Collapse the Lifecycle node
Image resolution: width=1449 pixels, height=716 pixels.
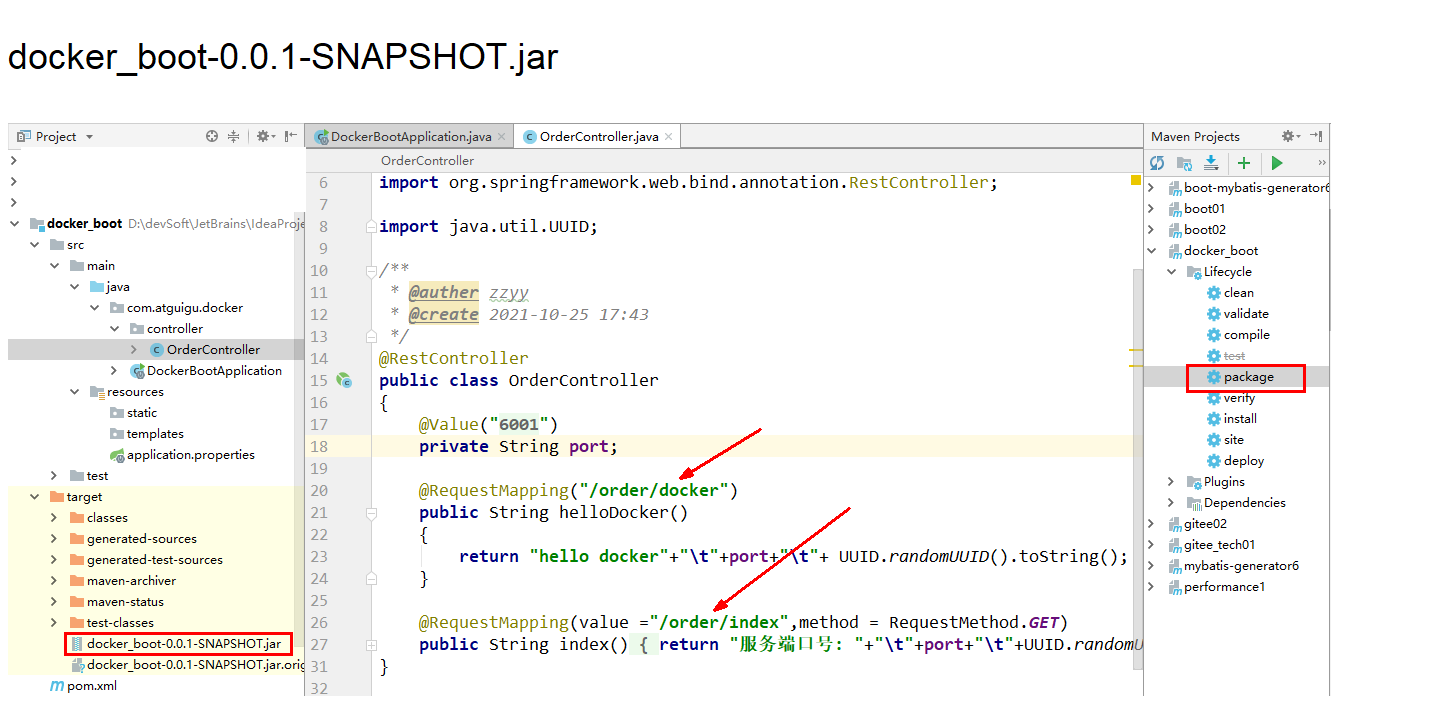(x=1171, y=272)
